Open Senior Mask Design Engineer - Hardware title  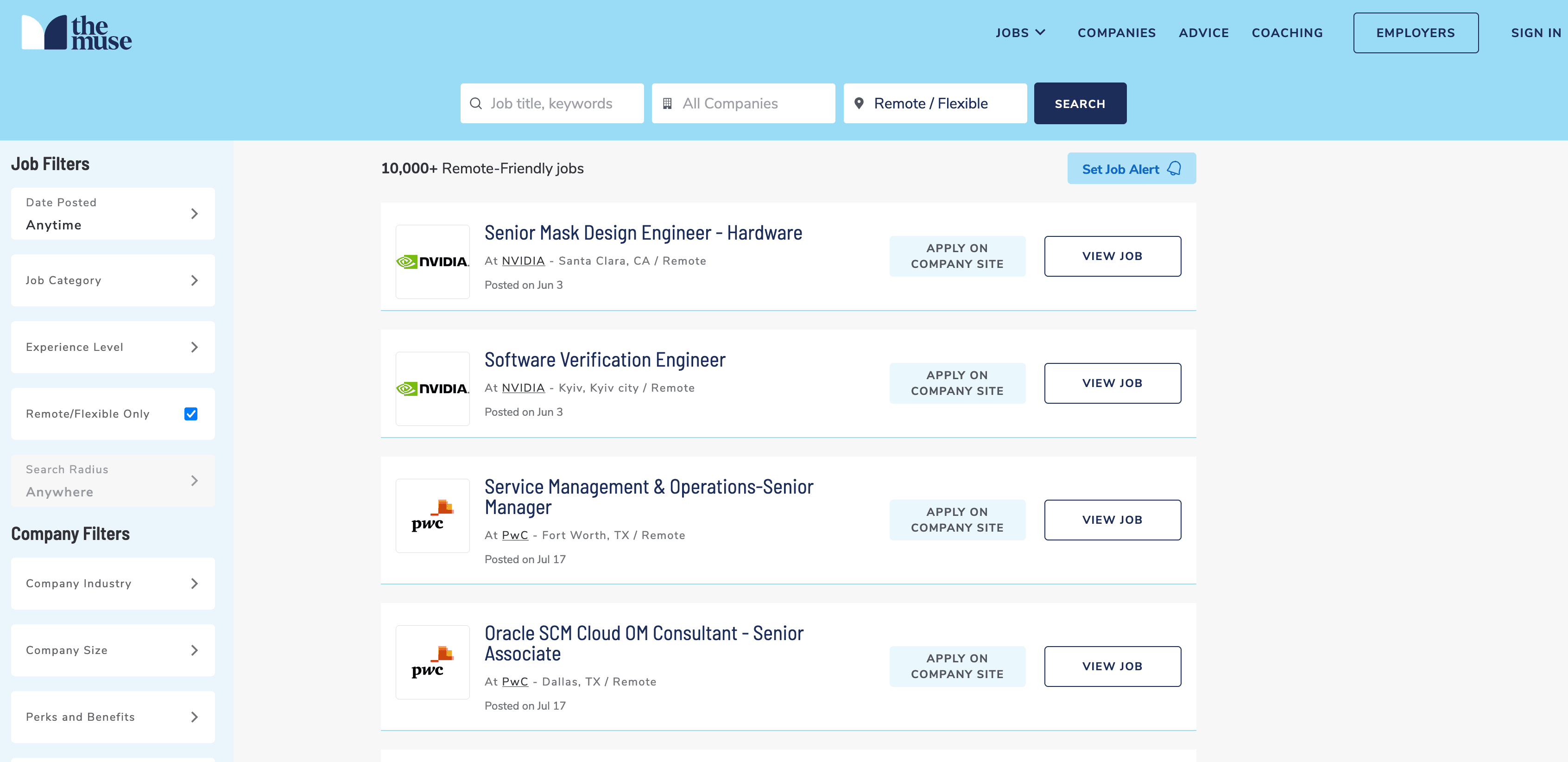(x=643, y=233)
